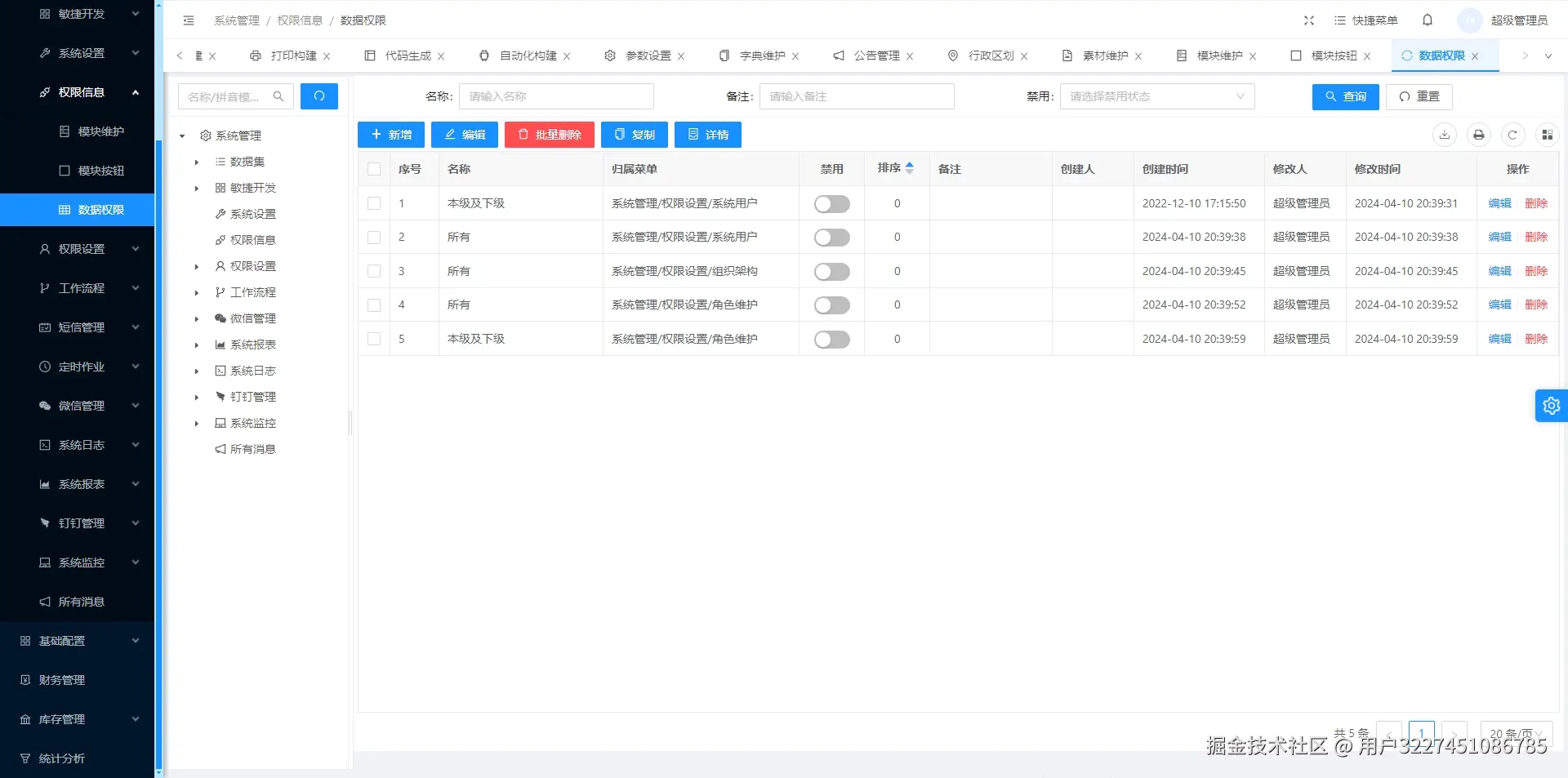Select 权限信息 node in the tree
Image resolution: width=1568 pixels, height=778 pixels.
click(253, 240)
